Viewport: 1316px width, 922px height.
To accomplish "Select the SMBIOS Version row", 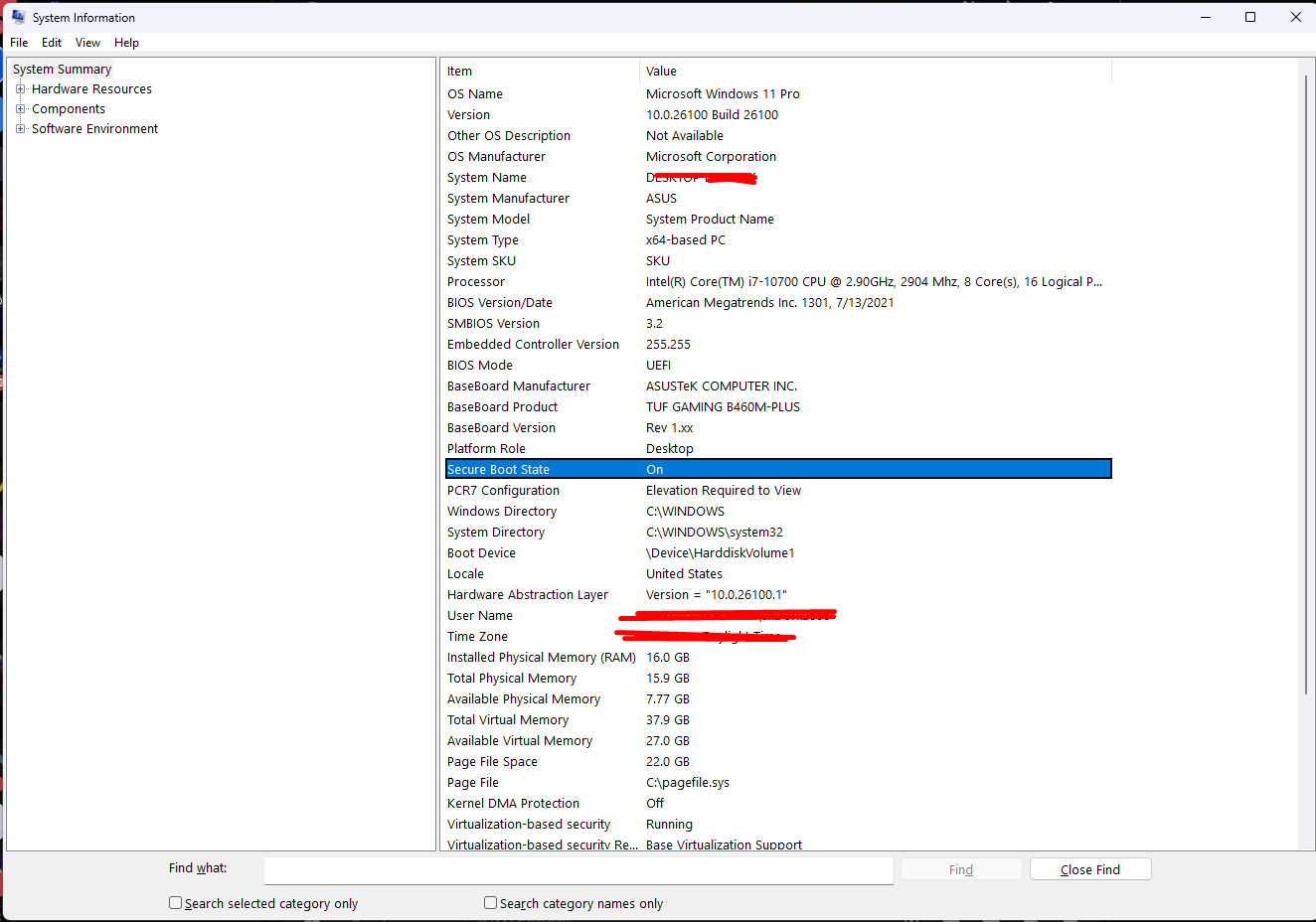I will click(x=778, y=323).
